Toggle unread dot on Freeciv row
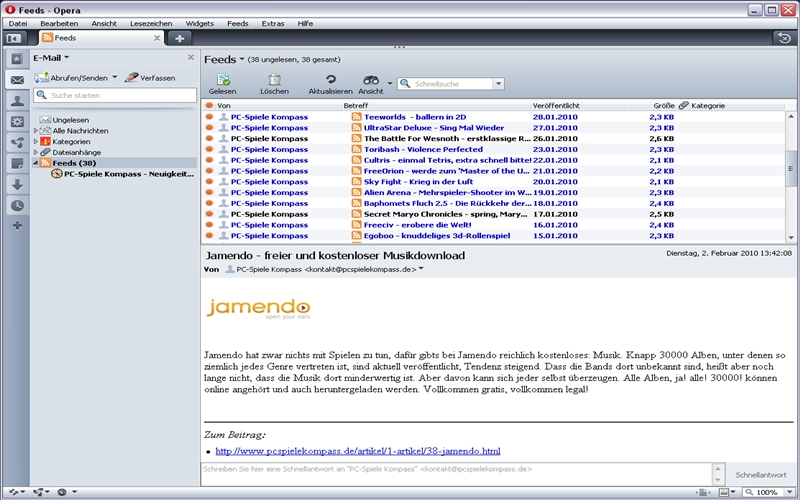800x500 pixels. tap(209, 224)
